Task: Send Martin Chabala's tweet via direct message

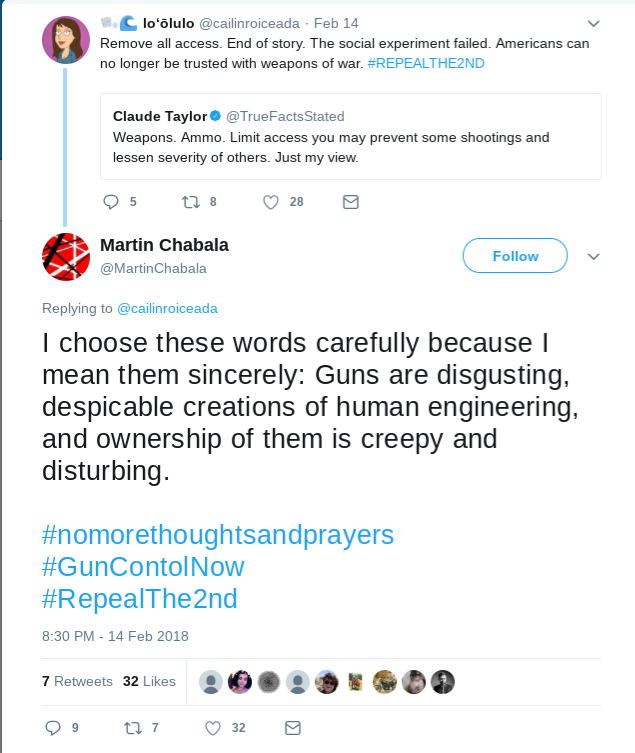Action: tap(292, 727)
